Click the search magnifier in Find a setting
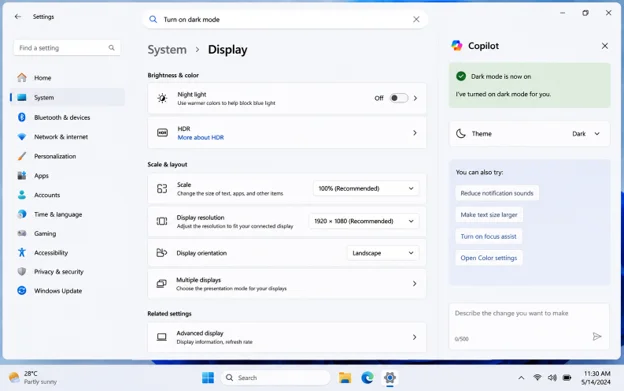The image size is (624, 391). pos(111,48)
